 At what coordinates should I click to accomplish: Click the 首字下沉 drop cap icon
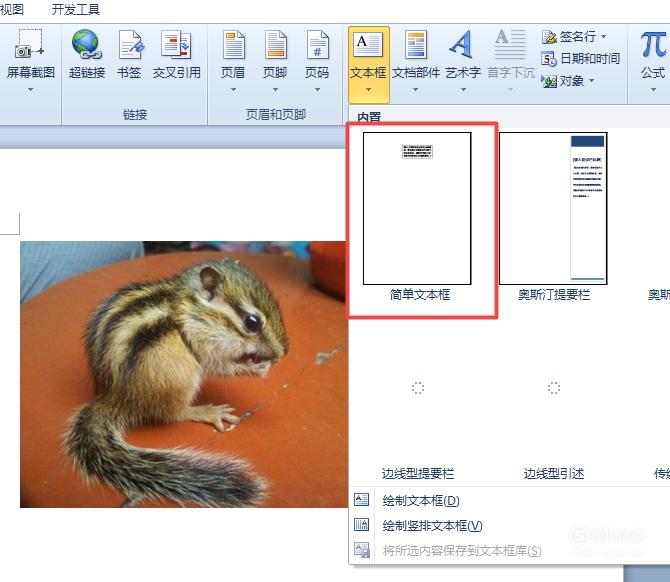pyautogui.click(x=510, y=44)
